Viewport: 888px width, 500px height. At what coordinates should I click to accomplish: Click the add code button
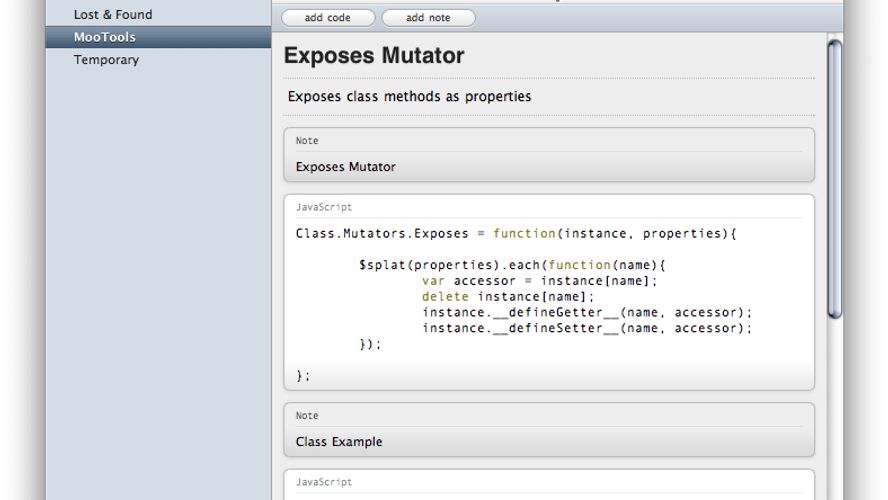tap(328, 18)
